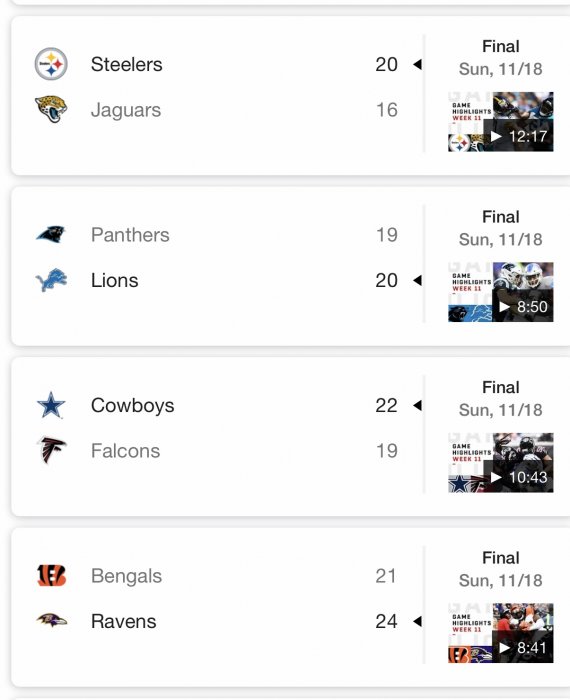
Task: Play the Panthers-Lions 8:50 highlights video
Action: click(x=500, y=292)
